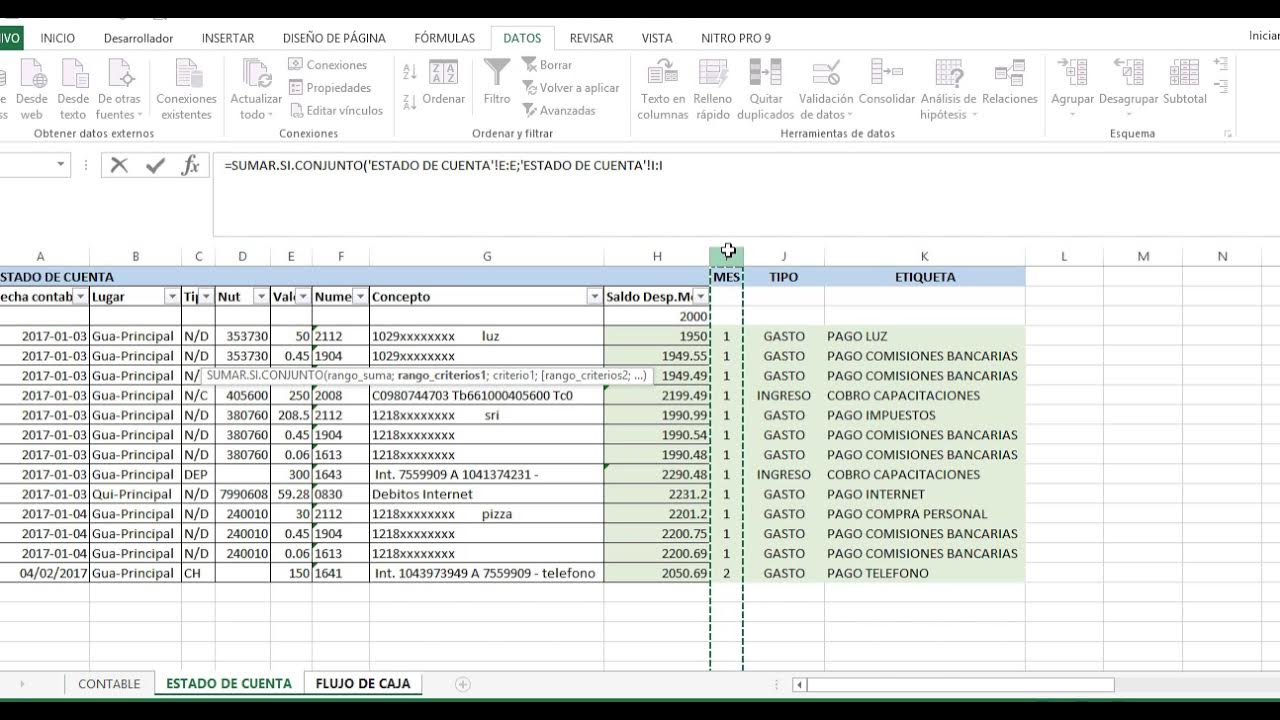Open the CONTABLE sheet tab
Image resolution: width=1280 pixels, height=720 pixels.
click(x=109, y=684)
